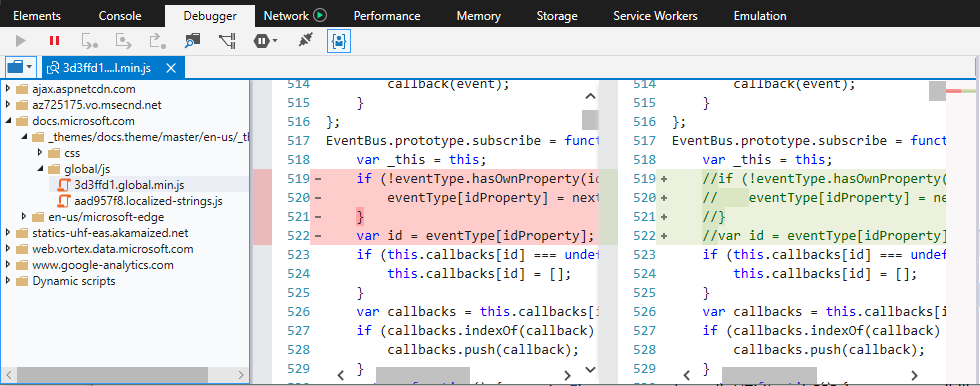980x386 pixels.
Task: Click the Step out icon
Action: click(157, 41)
